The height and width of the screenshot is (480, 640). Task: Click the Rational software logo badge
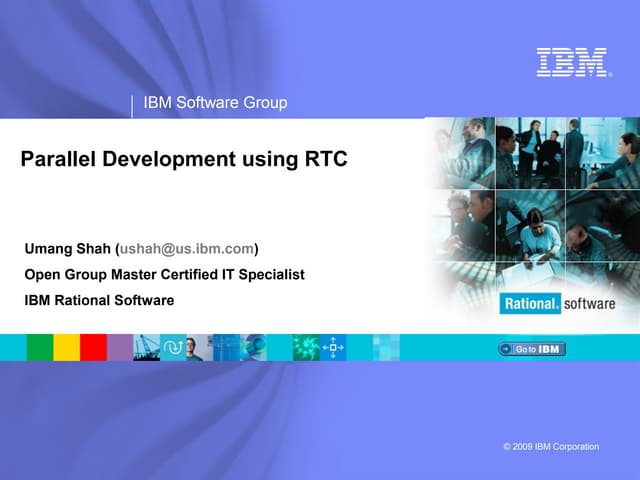click(x=557, y=304)
